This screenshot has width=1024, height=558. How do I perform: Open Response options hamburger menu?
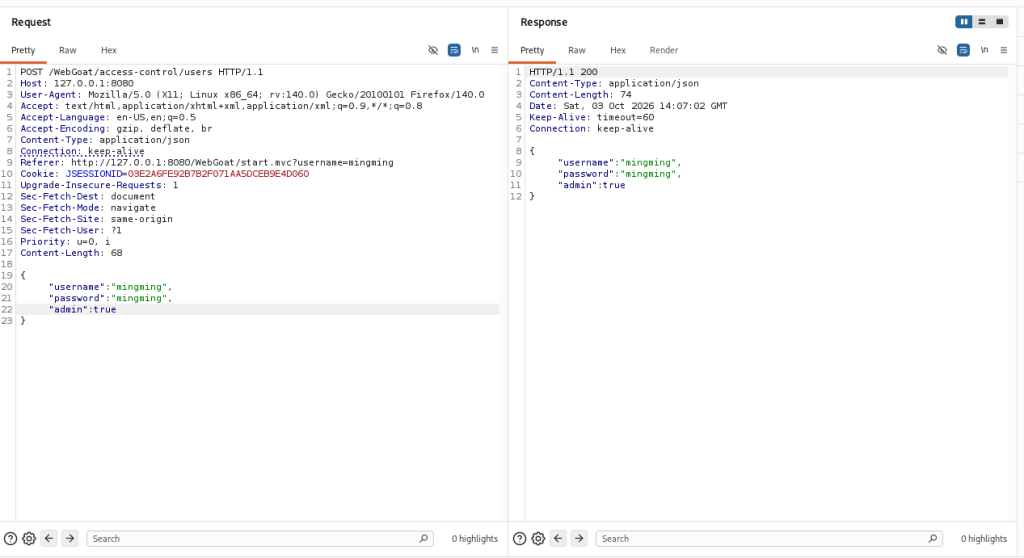(1004, 50)
